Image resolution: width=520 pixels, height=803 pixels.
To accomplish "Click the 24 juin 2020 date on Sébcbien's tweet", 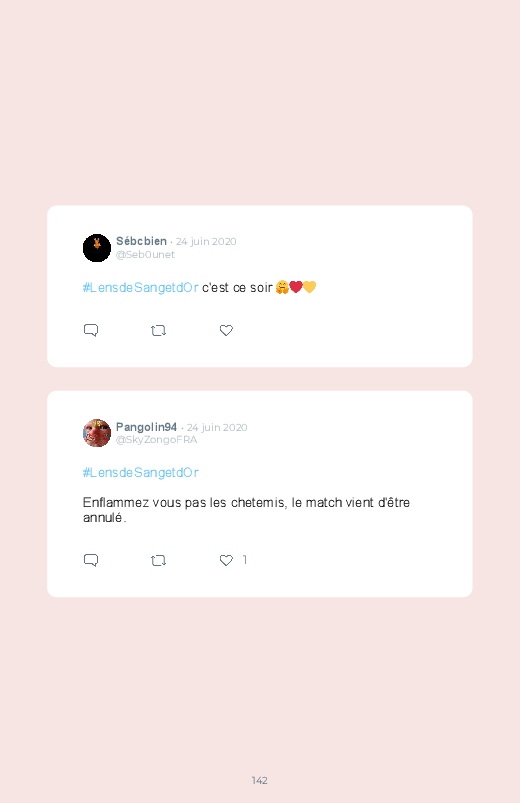I will tap(206, 242).
